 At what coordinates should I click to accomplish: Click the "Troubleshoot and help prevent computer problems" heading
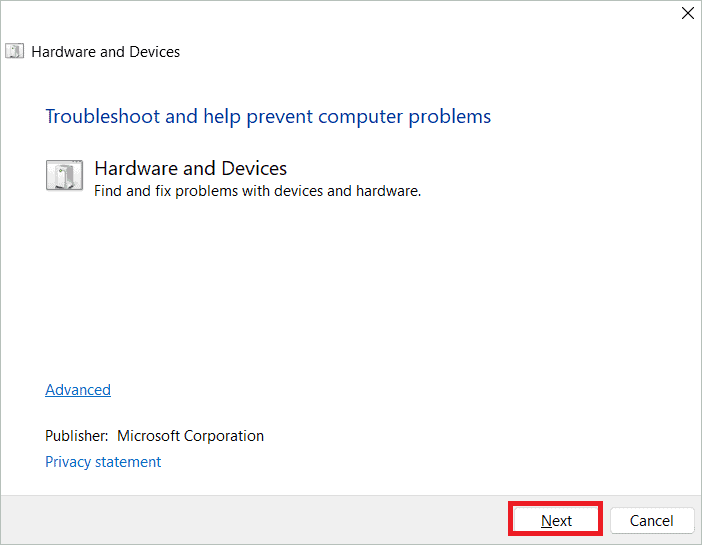[x=268, y=116]
